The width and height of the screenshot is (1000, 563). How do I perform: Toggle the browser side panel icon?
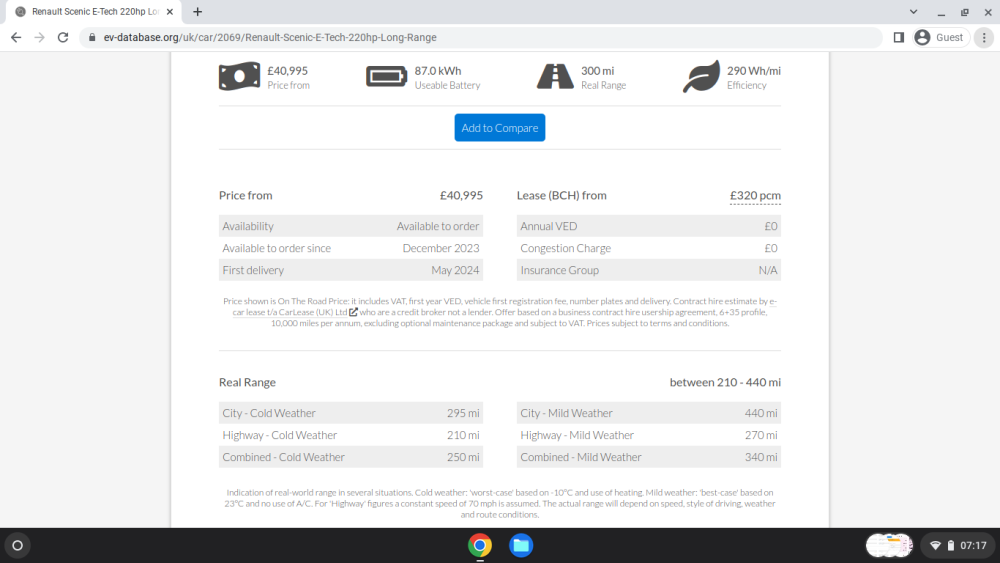coord(899,38)
